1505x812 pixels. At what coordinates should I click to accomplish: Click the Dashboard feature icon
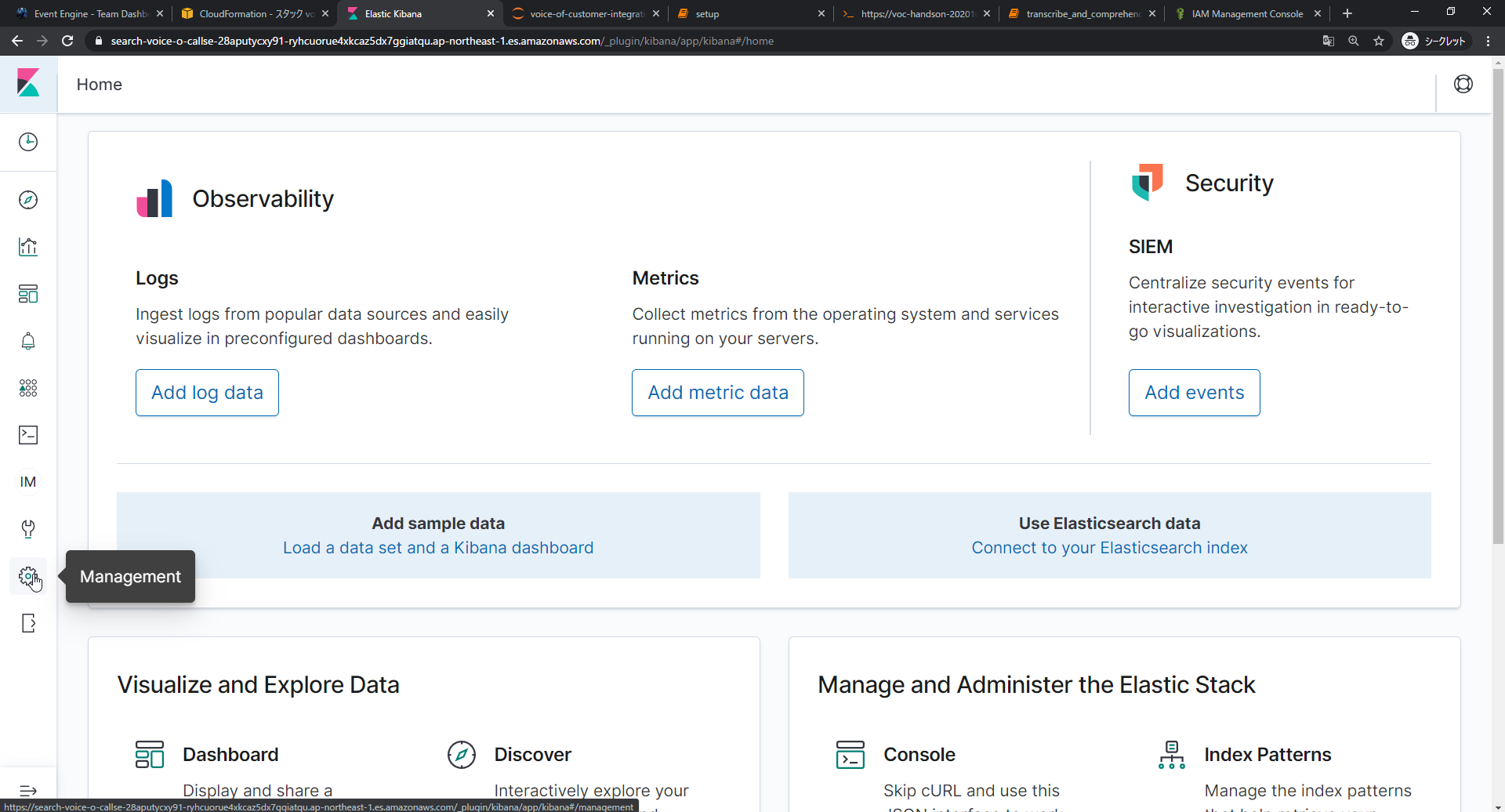click(x=150, y=755)
